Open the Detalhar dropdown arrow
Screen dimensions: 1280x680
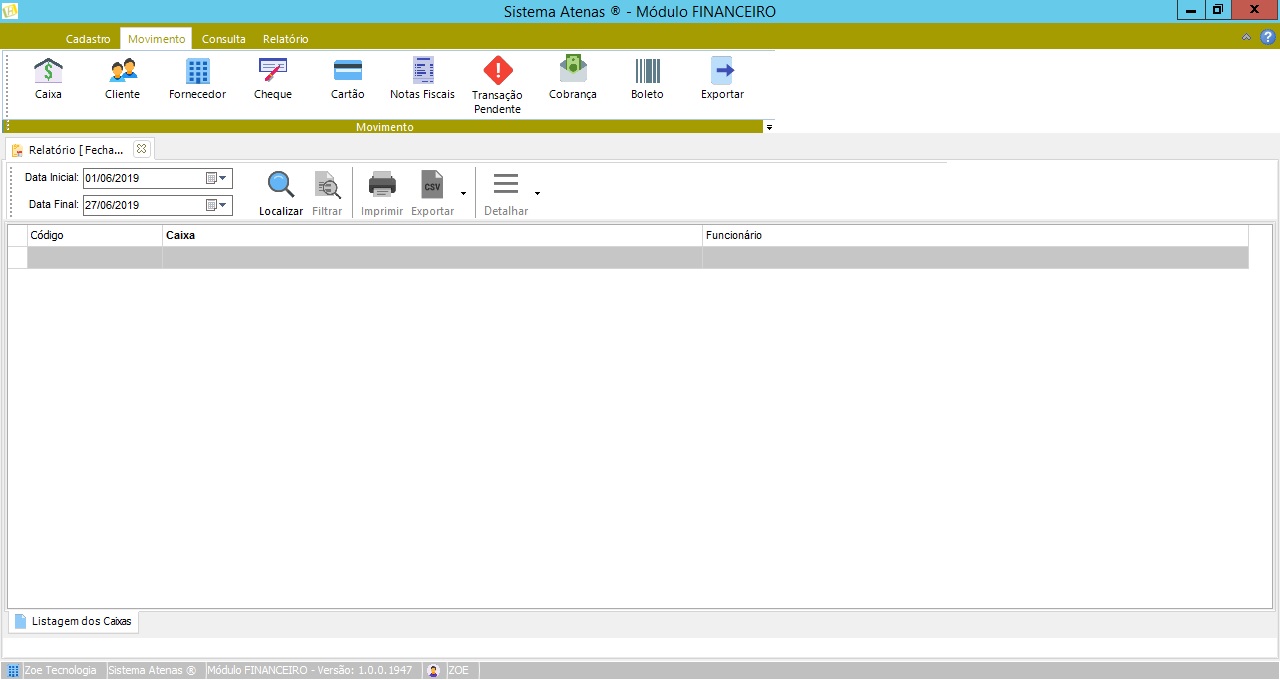point(538,192)
